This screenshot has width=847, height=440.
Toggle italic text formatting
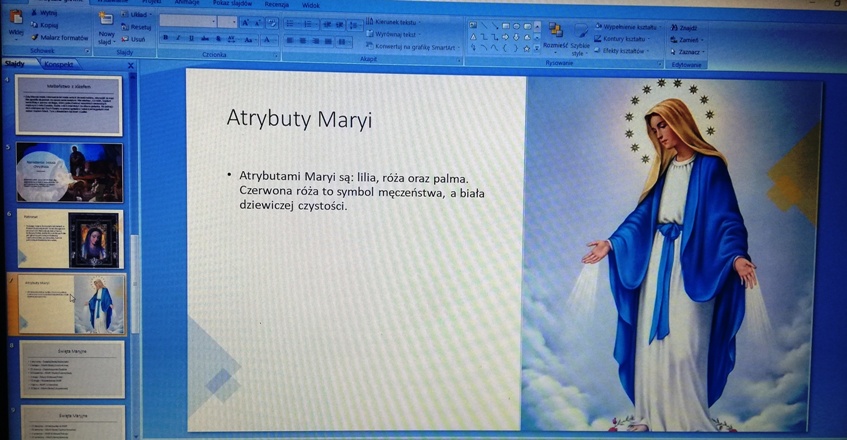click(x=178, y=39)
